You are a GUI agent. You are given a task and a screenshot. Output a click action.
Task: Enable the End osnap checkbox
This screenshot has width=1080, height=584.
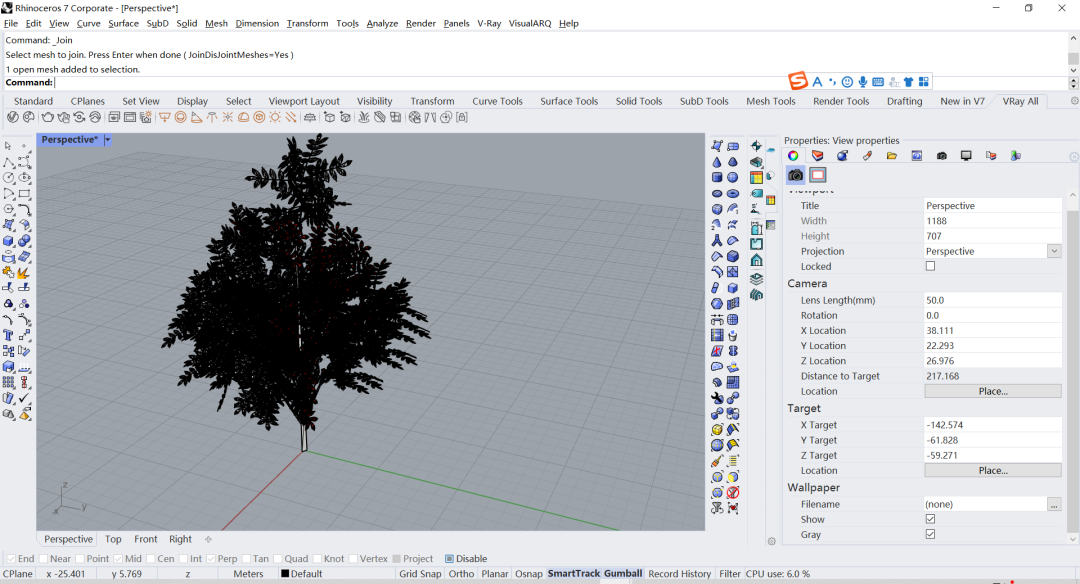(x=11, y=559)
